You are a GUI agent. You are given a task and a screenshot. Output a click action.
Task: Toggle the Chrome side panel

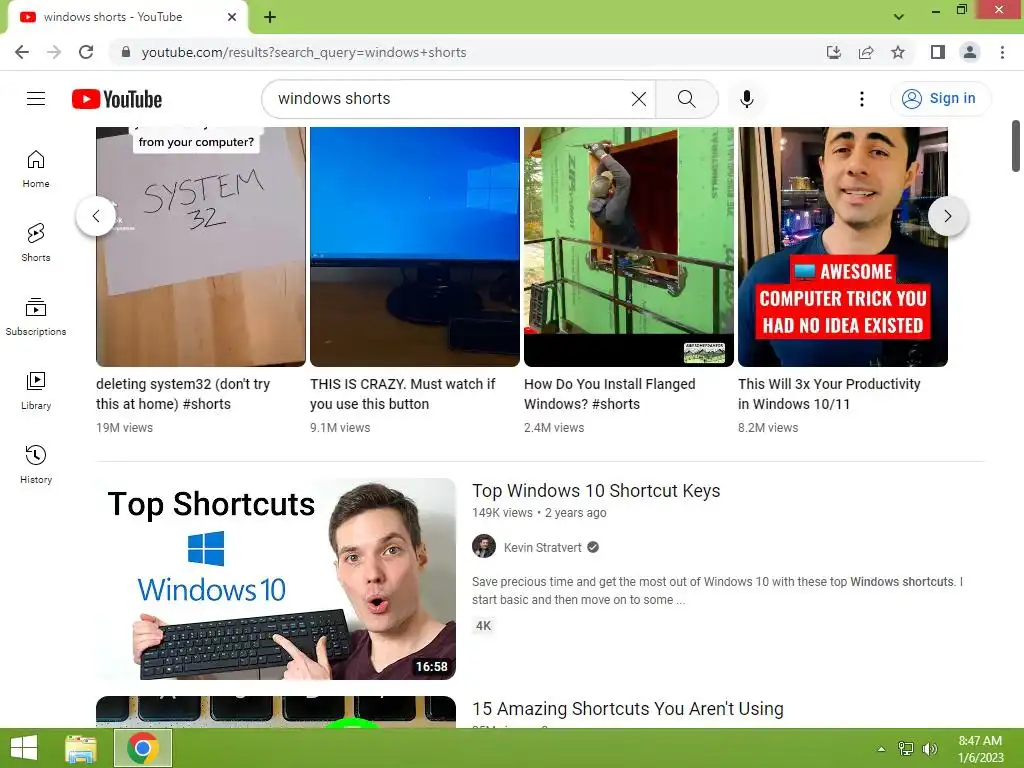tap(938, 52)
